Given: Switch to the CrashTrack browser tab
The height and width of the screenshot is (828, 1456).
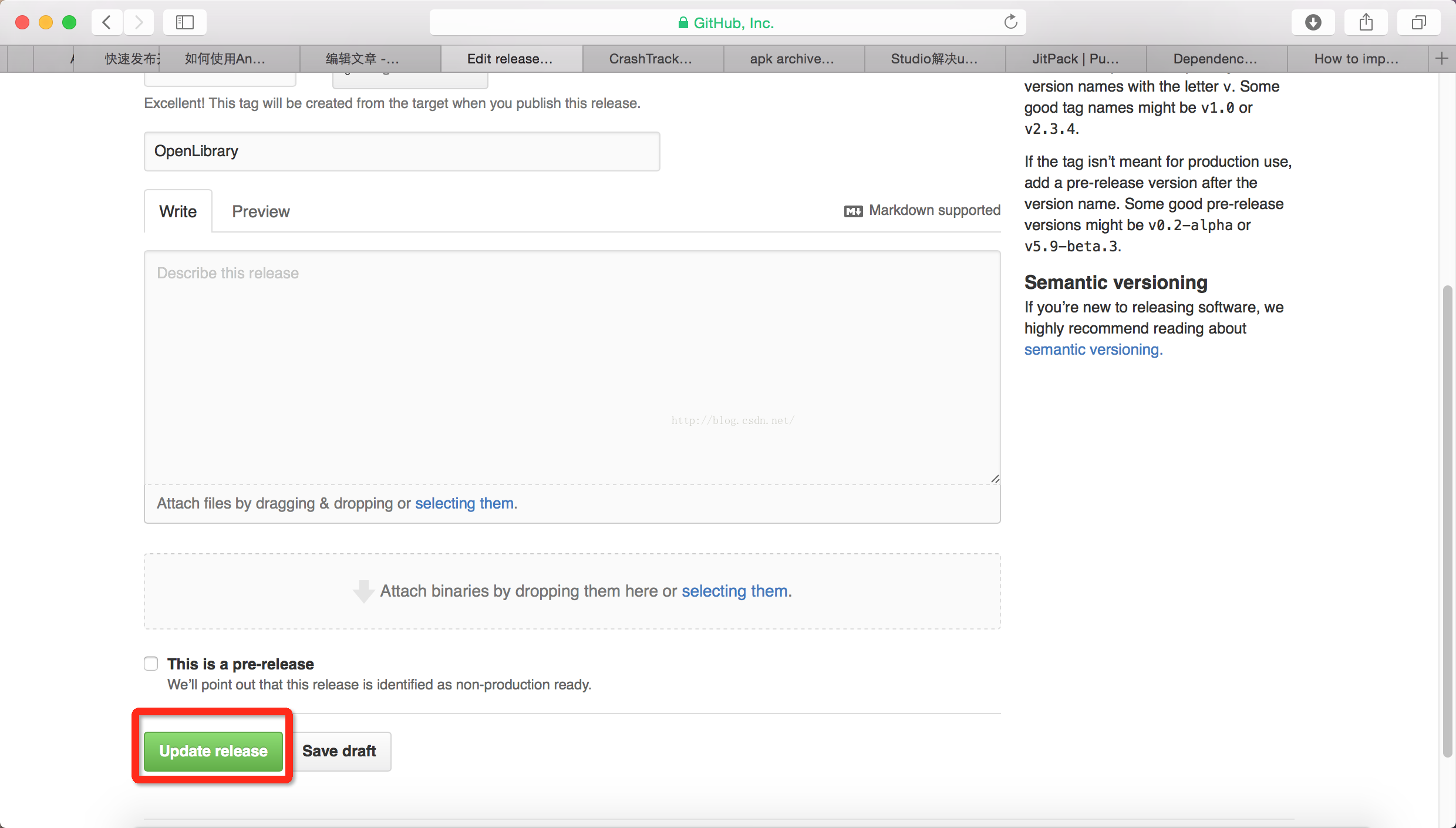Looking at the screenshot, I should (x=651, y=58).
